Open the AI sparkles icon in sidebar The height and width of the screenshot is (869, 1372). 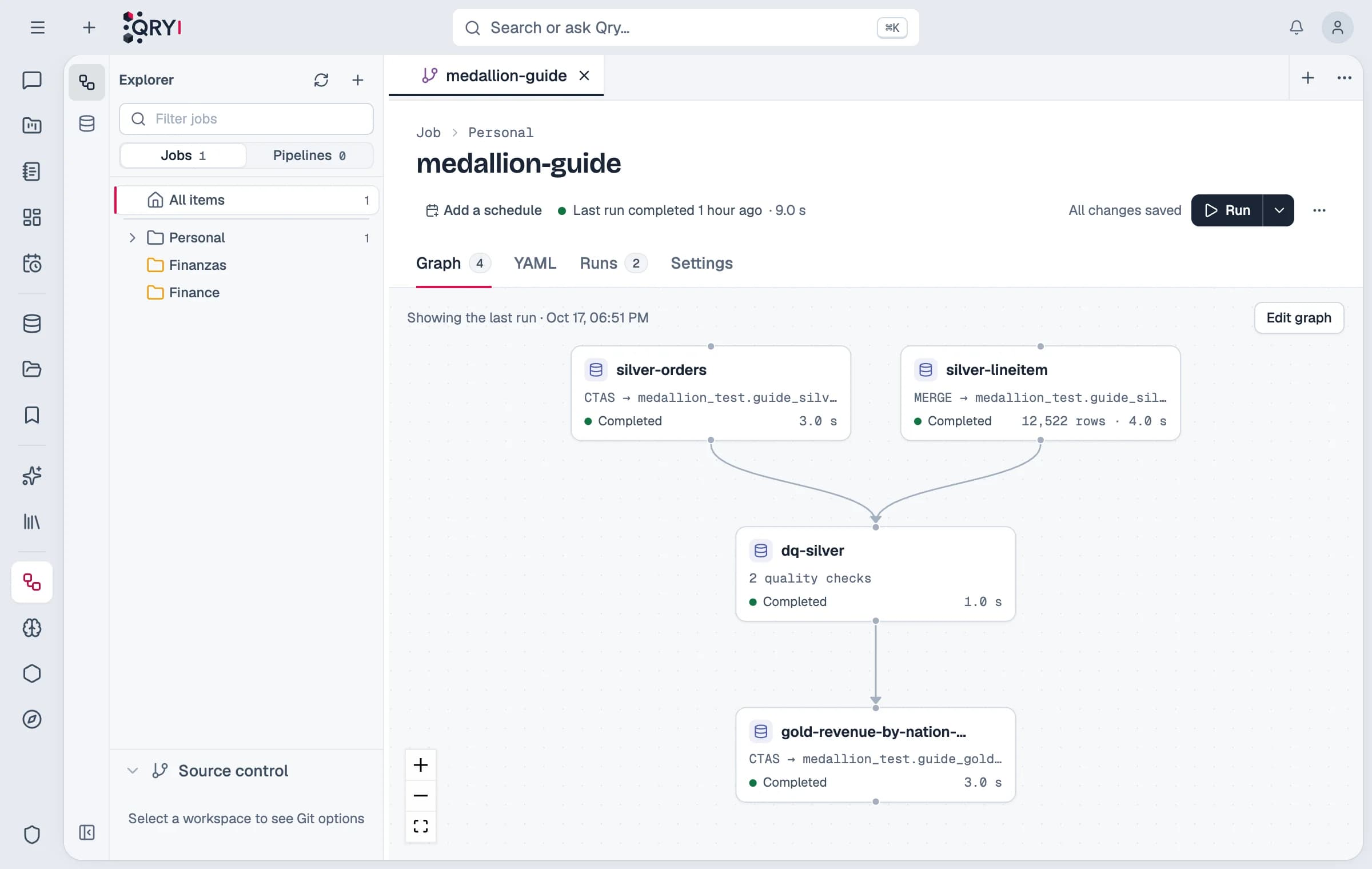[32, 476]
